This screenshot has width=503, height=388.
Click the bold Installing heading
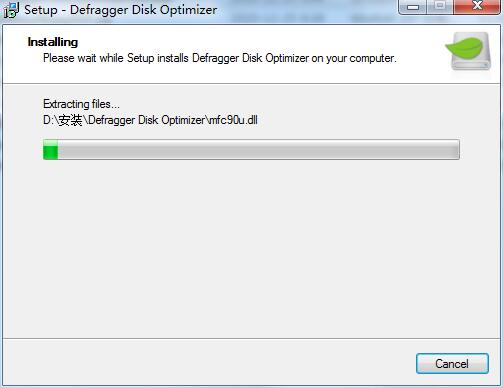pyautogui.click(x=53, y=42)
